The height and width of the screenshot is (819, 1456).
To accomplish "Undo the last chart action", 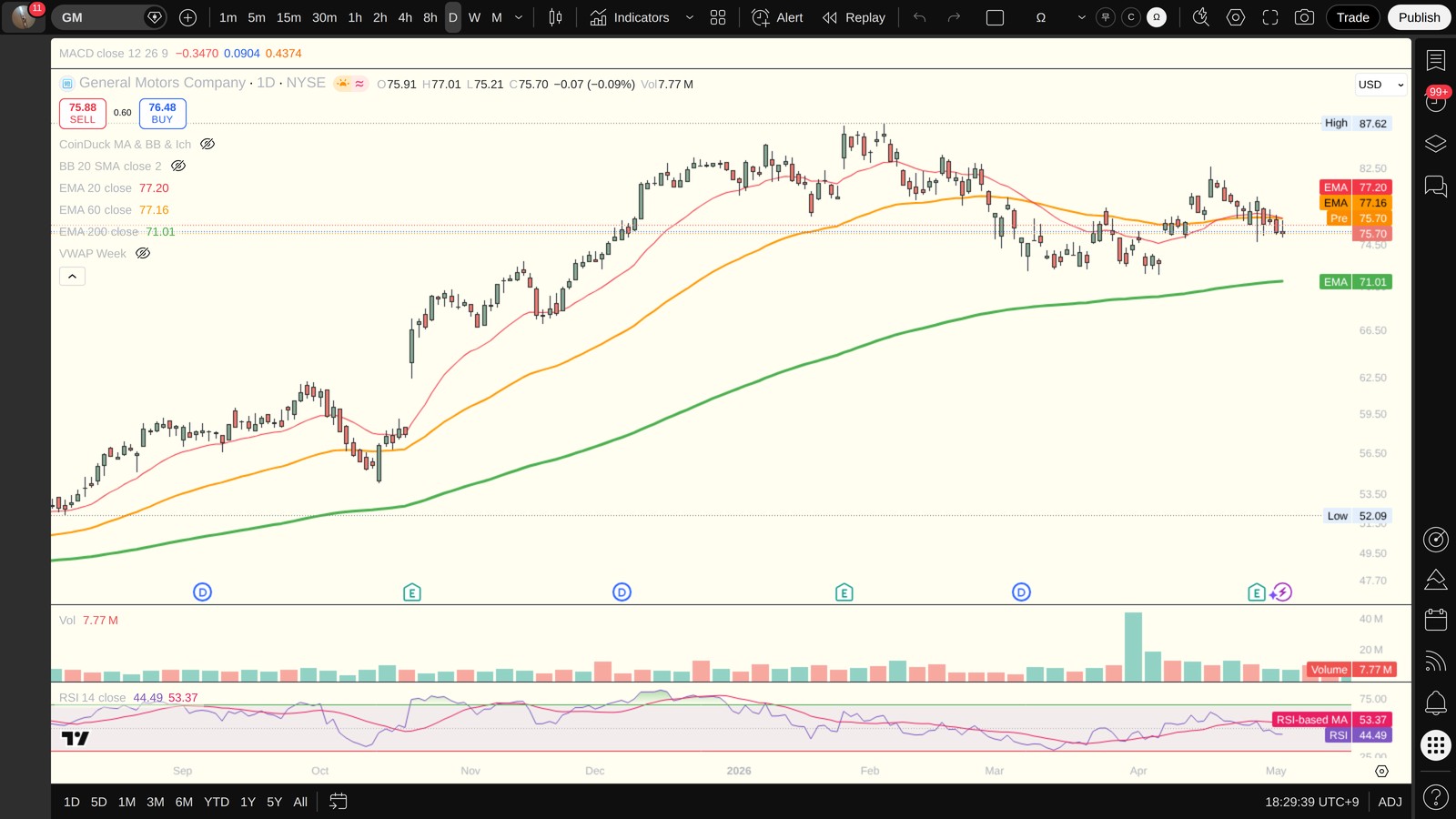I will pos(920,17).
